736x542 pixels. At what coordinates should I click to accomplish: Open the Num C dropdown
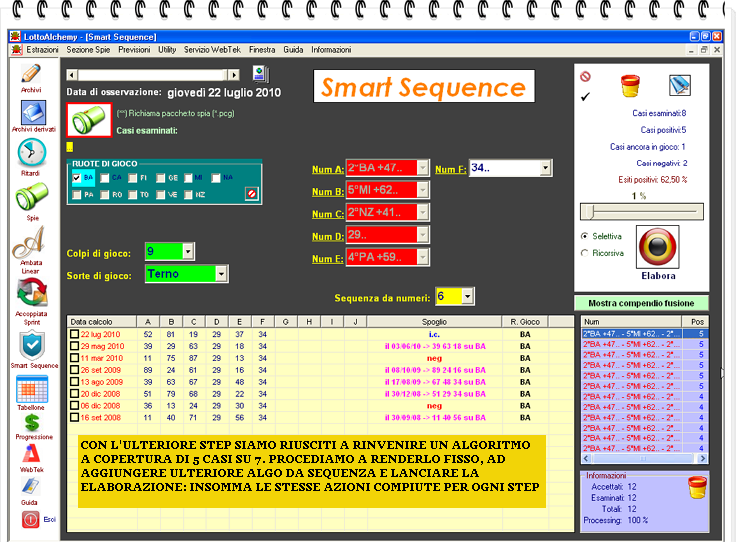coord(422,212)
